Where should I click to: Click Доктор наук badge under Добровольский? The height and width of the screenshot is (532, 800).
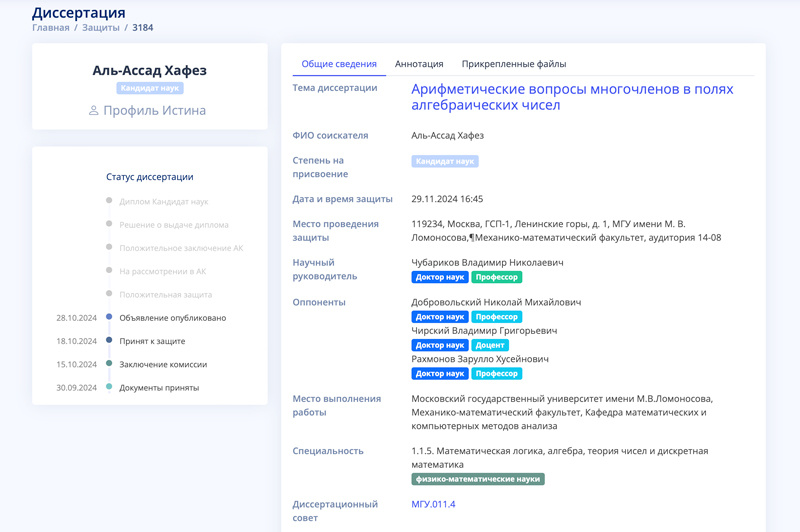pos(440,317)
